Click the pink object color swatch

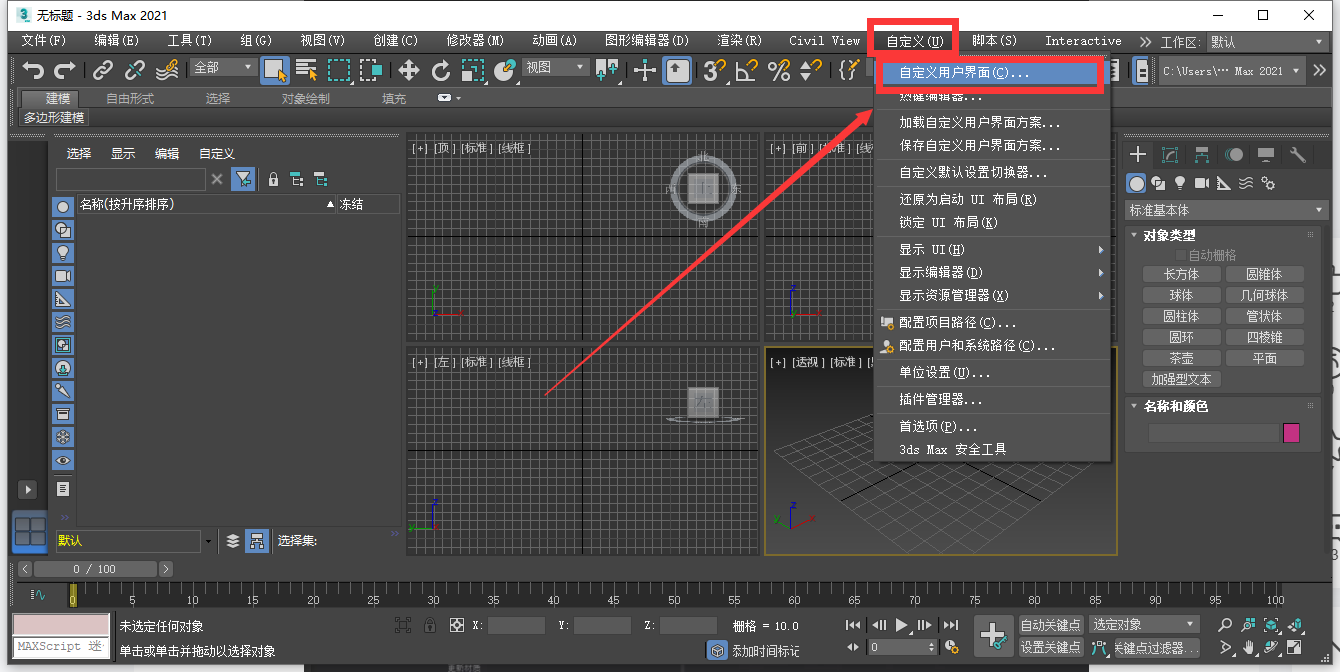point(1292,432)
